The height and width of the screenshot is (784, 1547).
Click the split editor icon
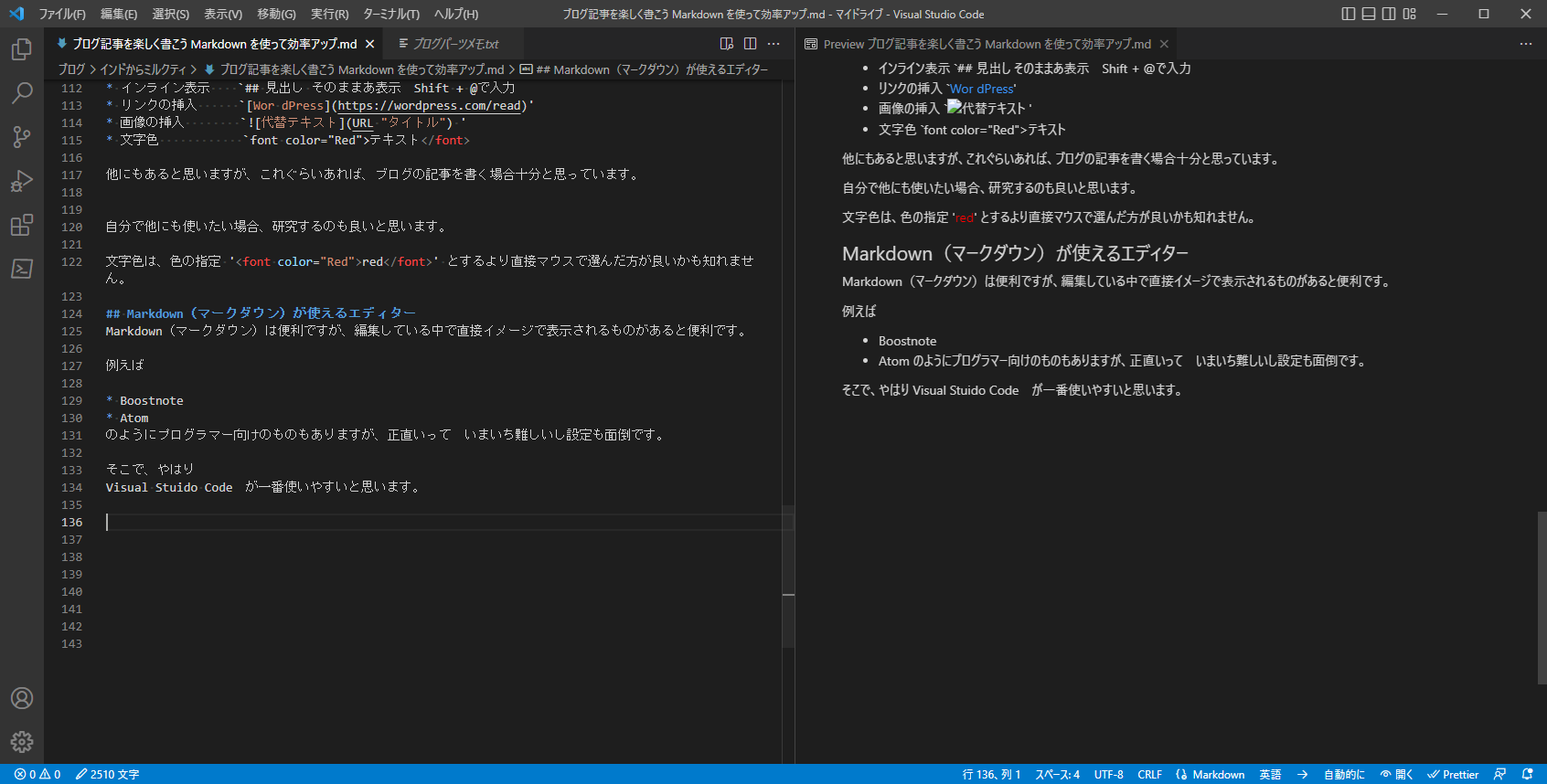coord(751,44)
